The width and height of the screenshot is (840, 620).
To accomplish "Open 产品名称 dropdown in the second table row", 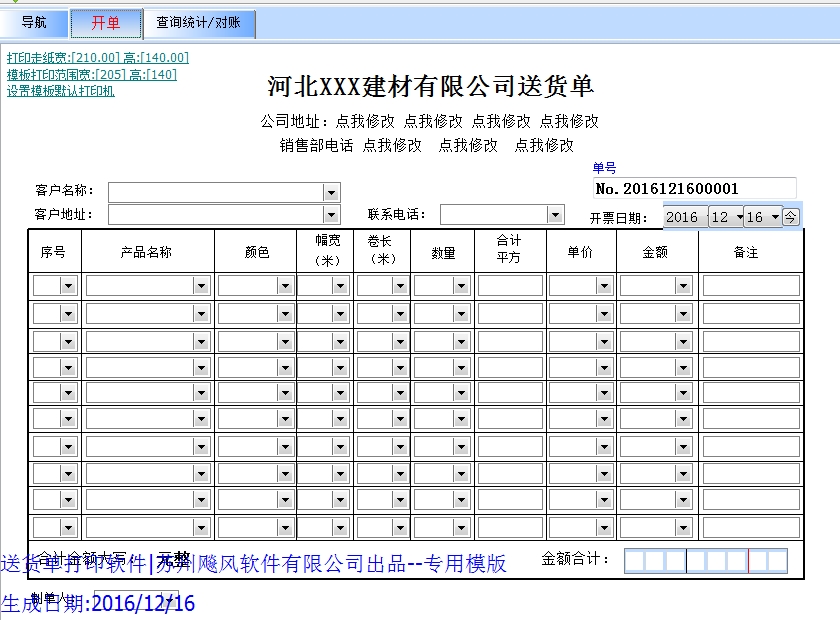I will pos(201,313).
